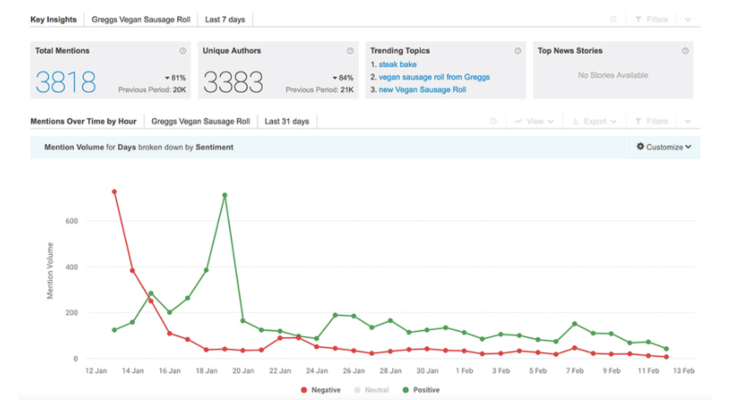Click the first negative data point at 13 Jan
The height and width of the screenshot is (400, 730).
pyautogui.click(x=114, y=192)
